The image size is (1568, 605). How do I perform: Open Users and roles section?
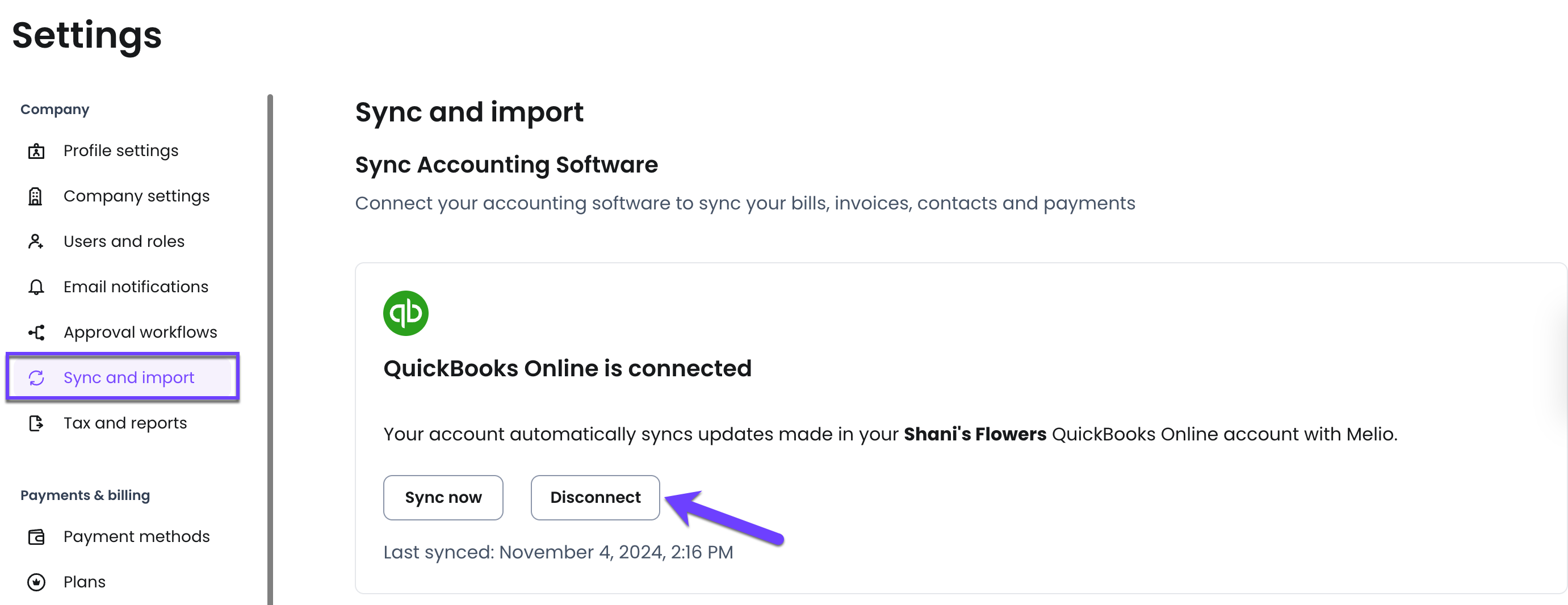tap(124, 242)
